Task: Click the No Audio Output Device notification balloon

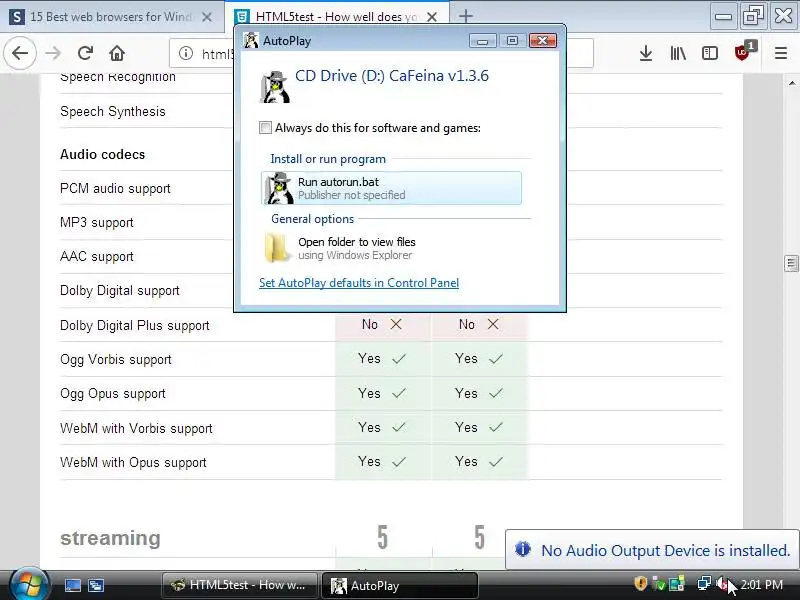Action: point(652,550)
